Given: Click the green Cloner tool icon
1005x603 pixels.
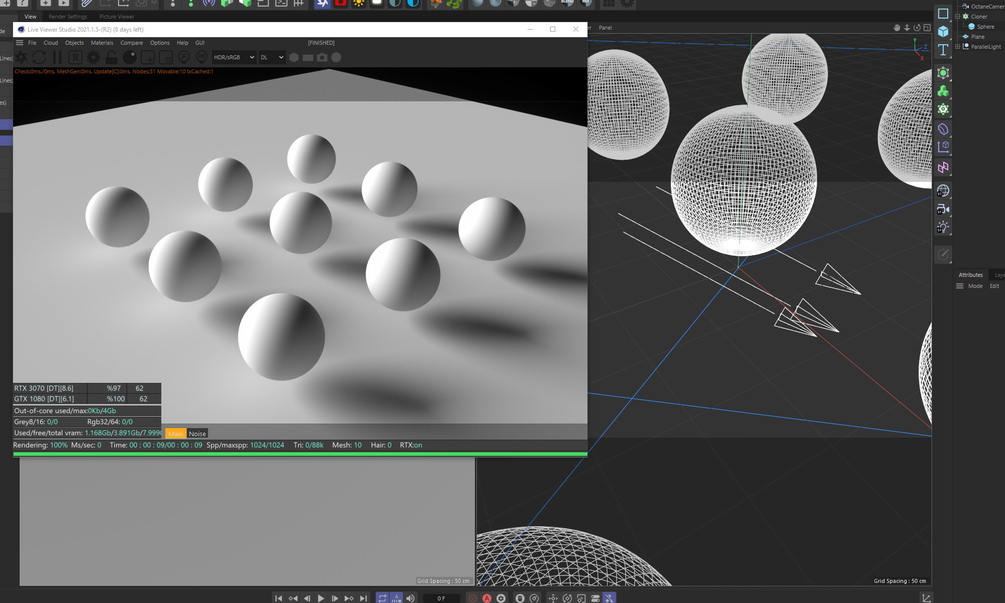Looking at the screenshot, I should tap(943, 91).
